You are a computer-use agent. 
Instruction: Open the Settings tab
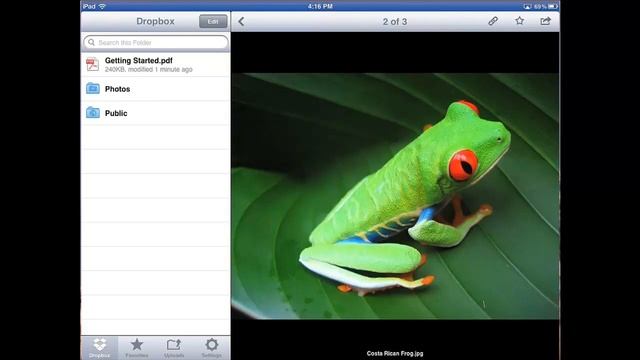[211, 348]
